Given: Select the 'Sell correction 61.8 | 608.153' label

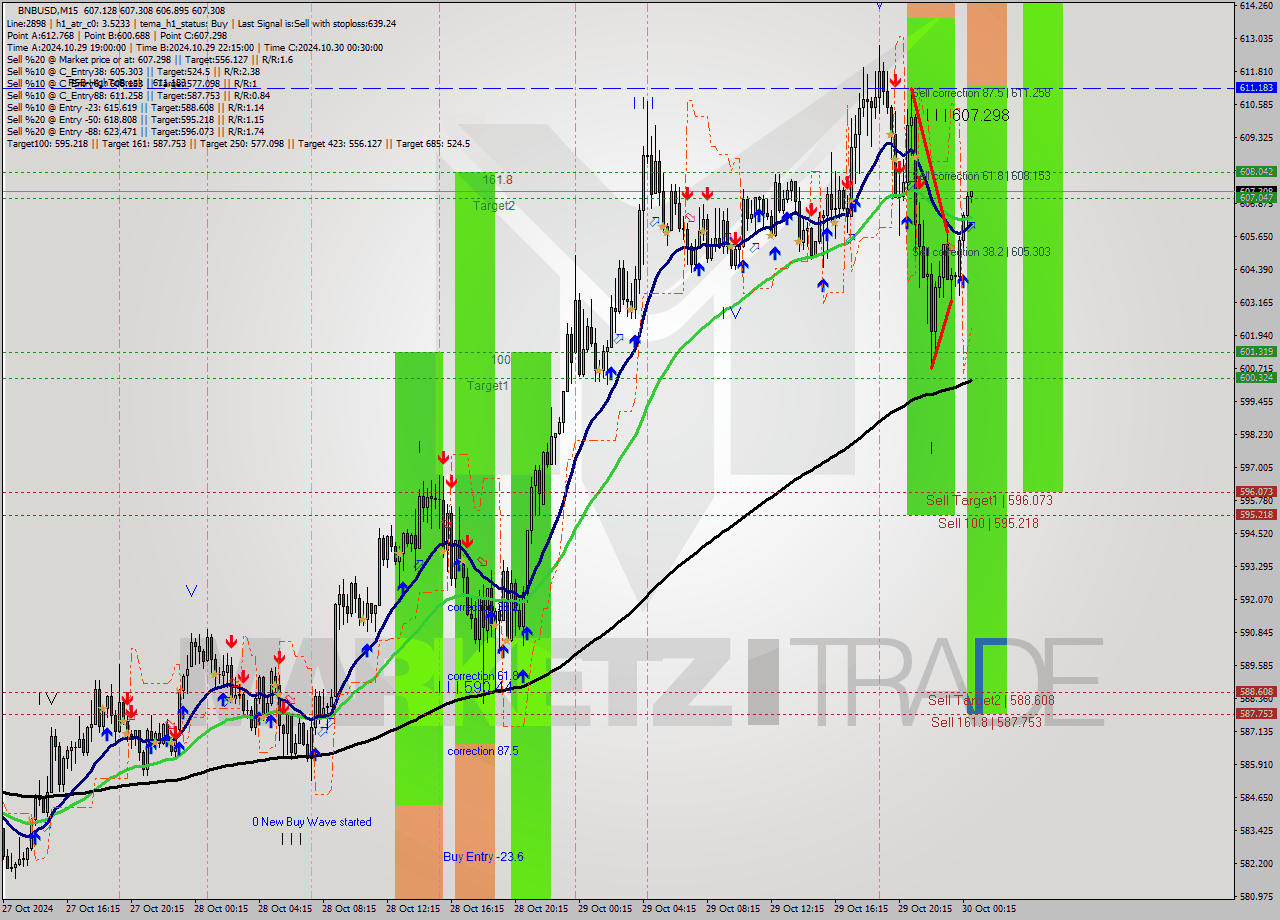Looking at the screenshot, I should tap(981, 175).
